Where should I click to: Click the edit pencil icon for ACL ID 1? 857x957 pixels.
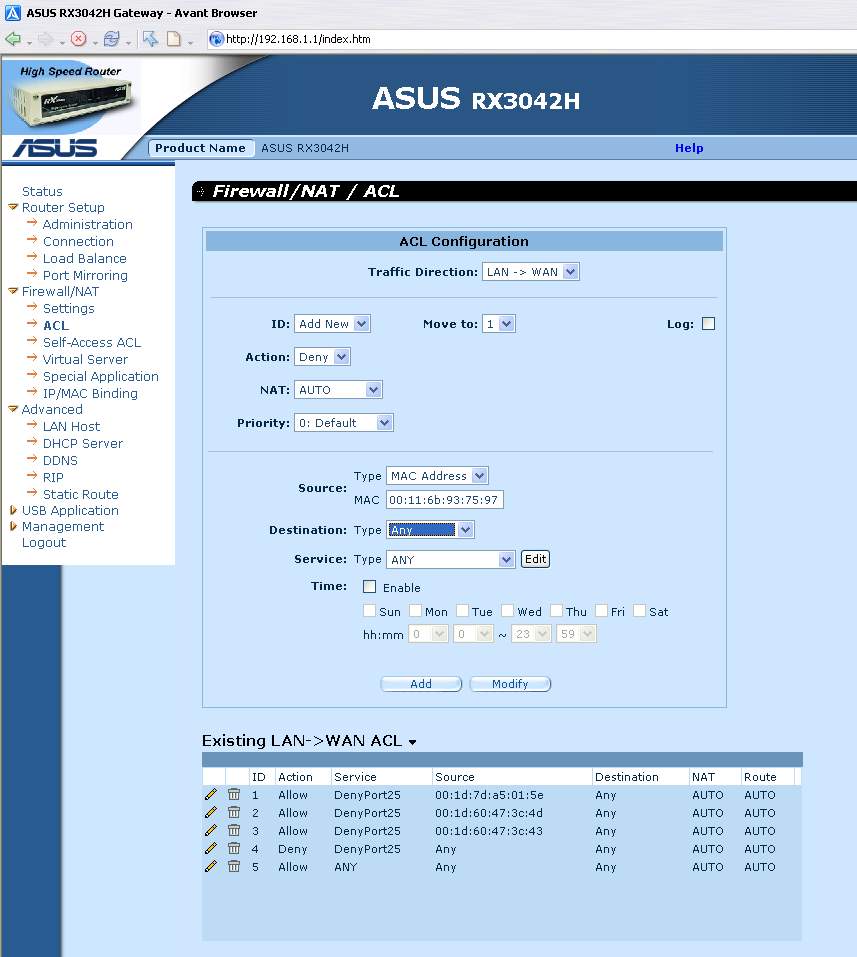pyautogui.click(x=211, y=795)
